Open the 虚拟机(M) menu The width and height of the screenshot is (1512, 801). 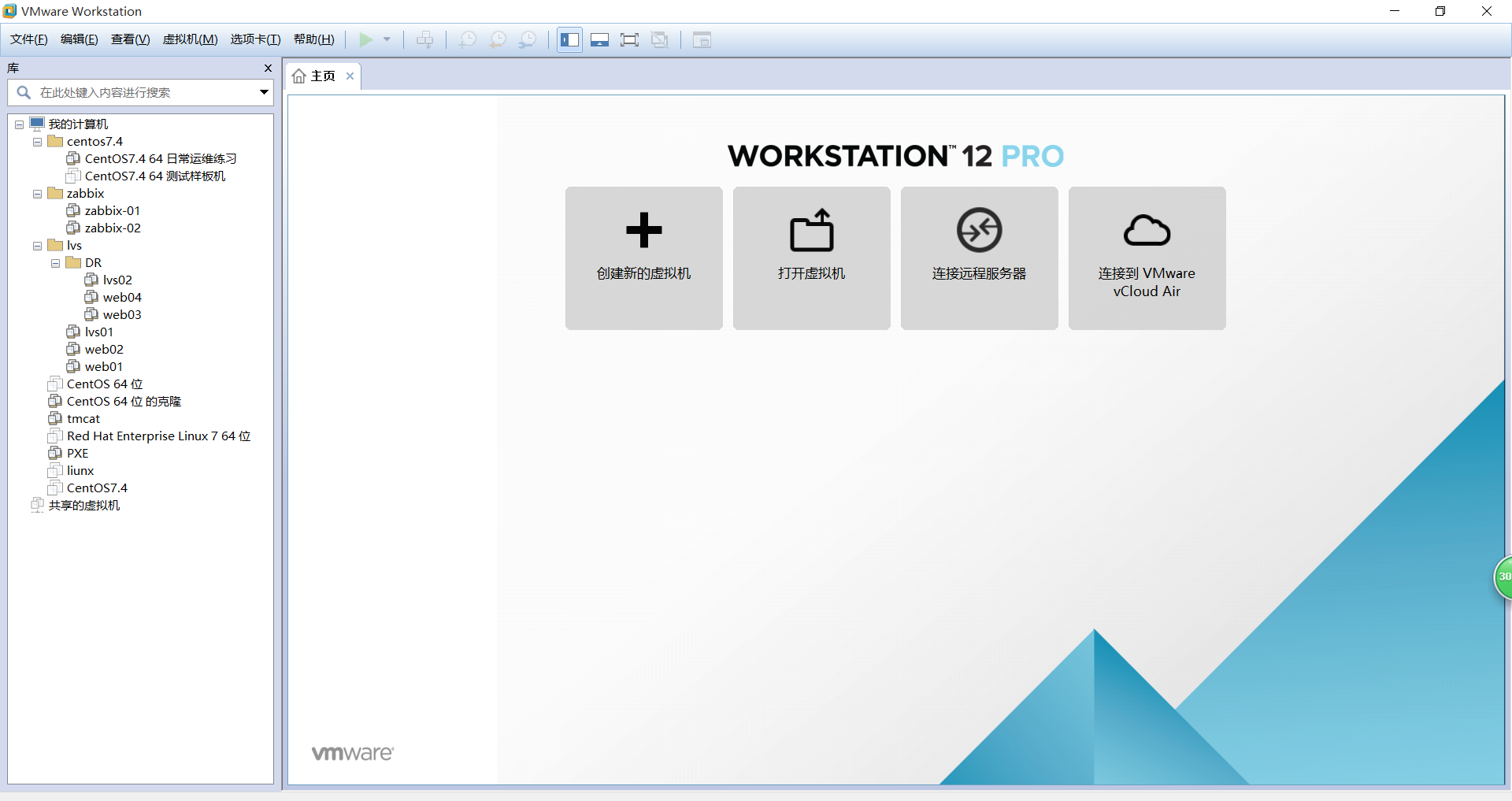click(190, 39)
